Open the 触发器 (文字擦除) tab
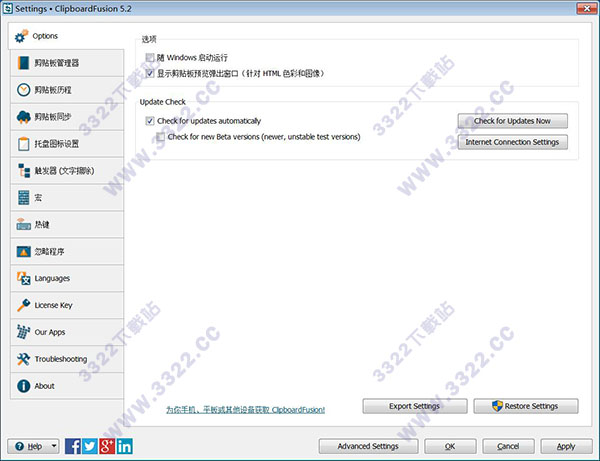The height and width of the screenshot is (461, 600). coord(67,171)
